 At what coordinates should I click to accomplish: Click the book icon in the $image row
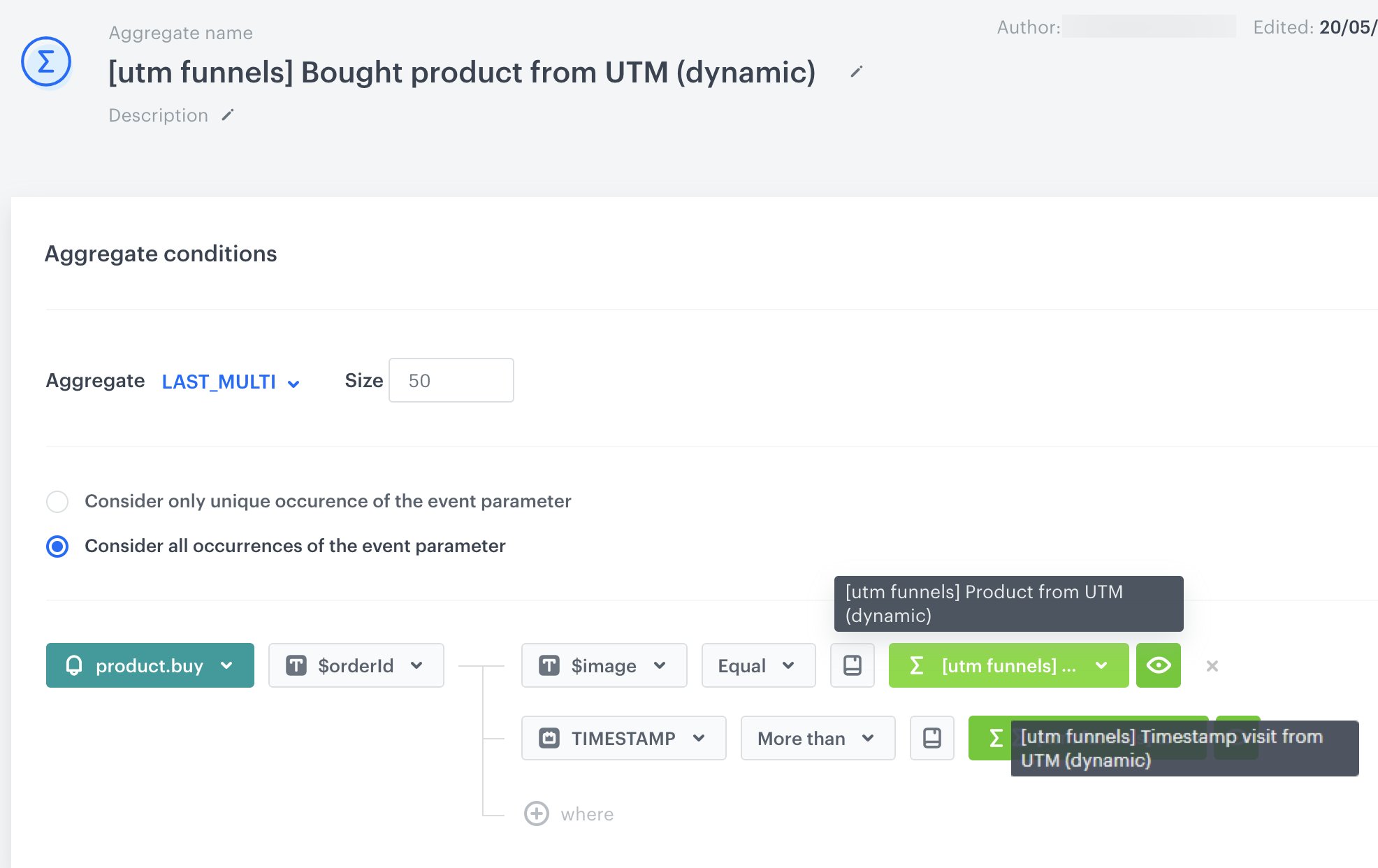pyautogui.click(x=852, y=665)
